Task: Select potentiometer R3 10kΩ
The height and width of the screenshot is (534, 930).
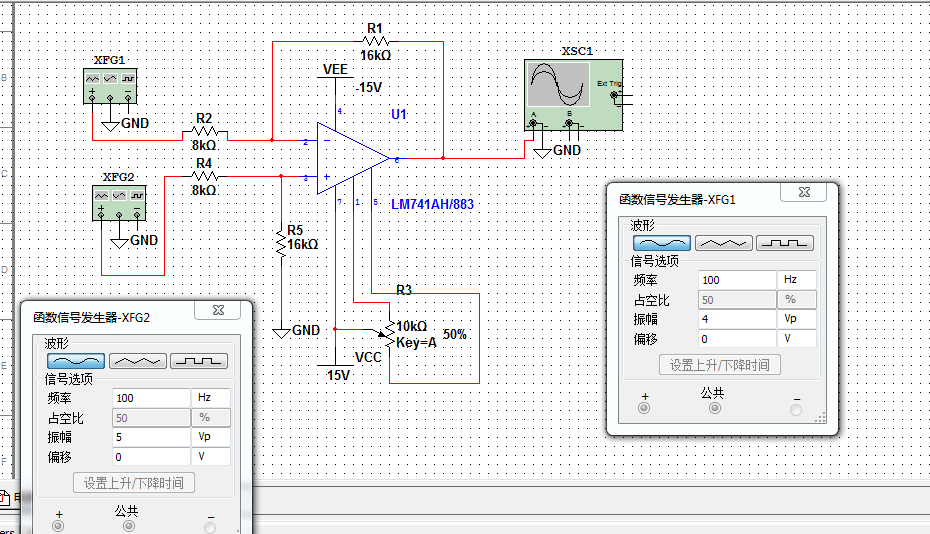Action: (390, 334)
